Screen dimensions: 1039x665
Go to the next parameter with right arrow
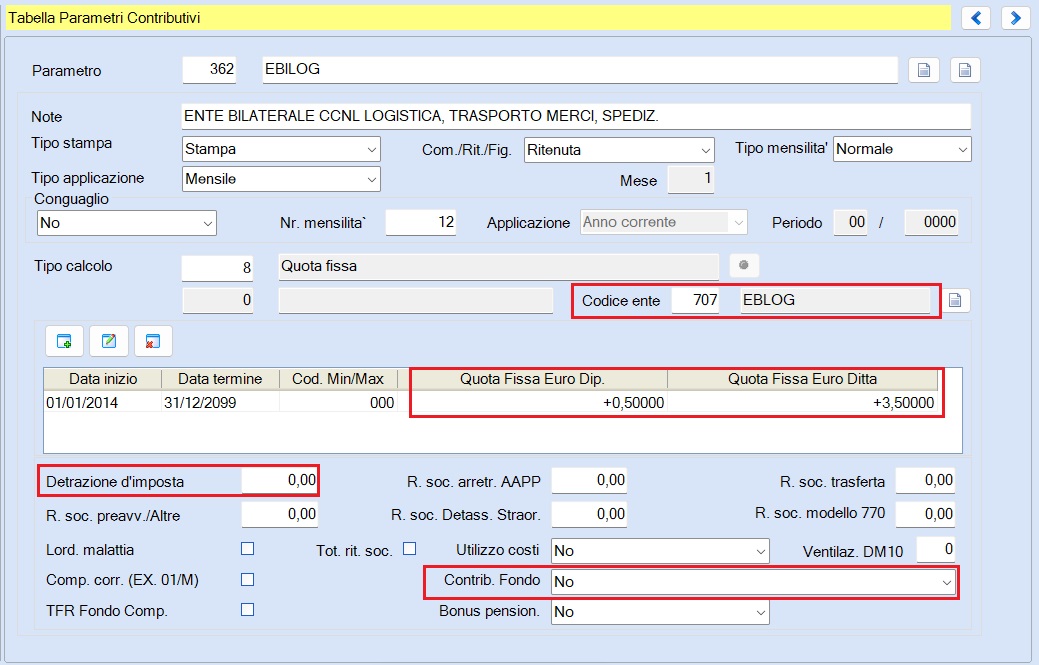pos(1015,18)
